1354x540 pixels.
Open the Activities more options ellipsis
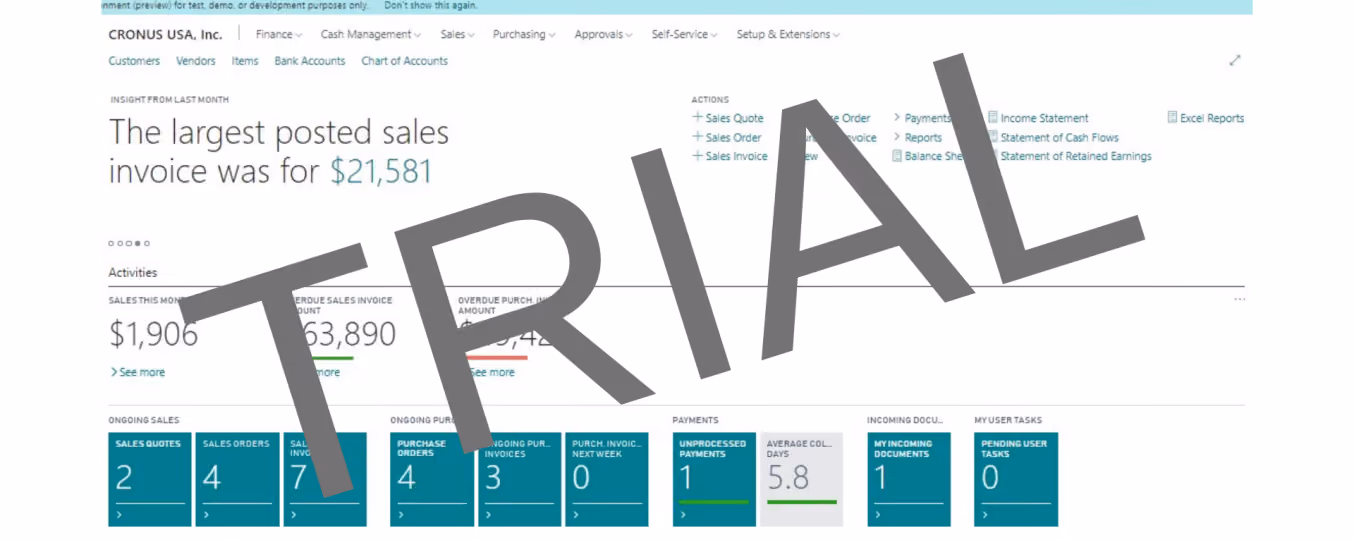pos(1239,299)
